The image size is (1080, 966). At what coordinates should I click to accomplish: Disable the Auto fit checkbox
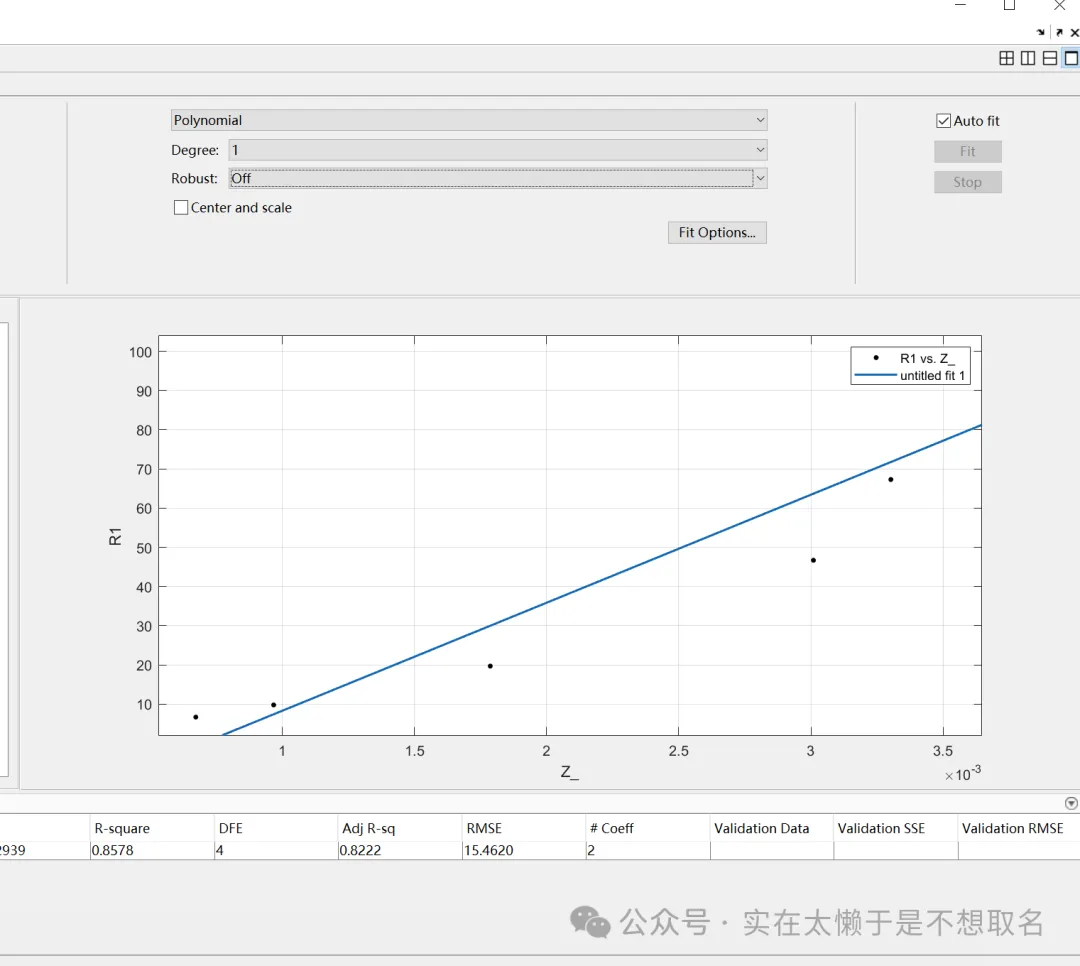[x=943, y=121]
